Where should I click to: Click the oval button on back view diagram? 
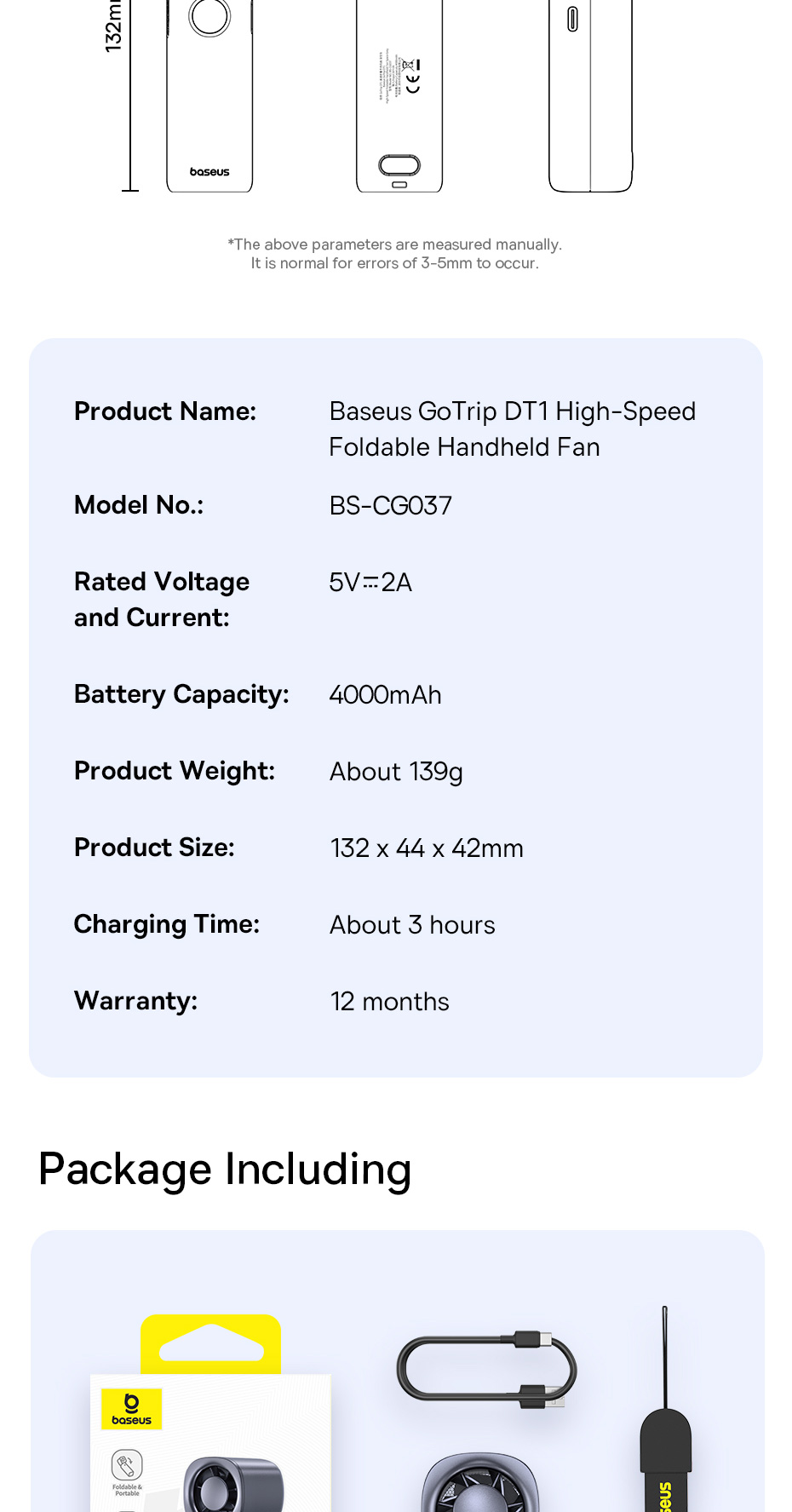(399, 164)
